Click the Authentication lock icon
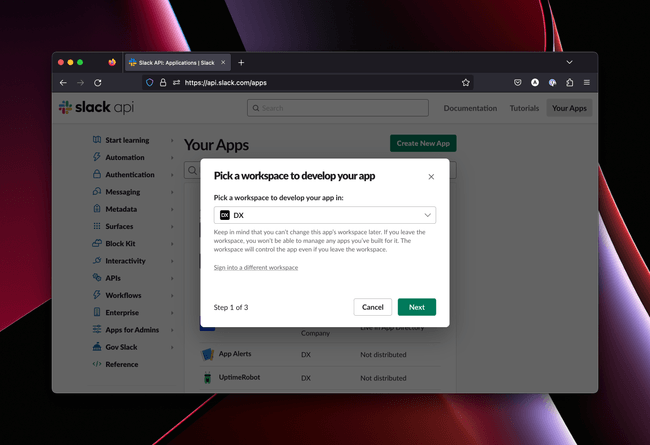The image size is (650, 445). 97,174
